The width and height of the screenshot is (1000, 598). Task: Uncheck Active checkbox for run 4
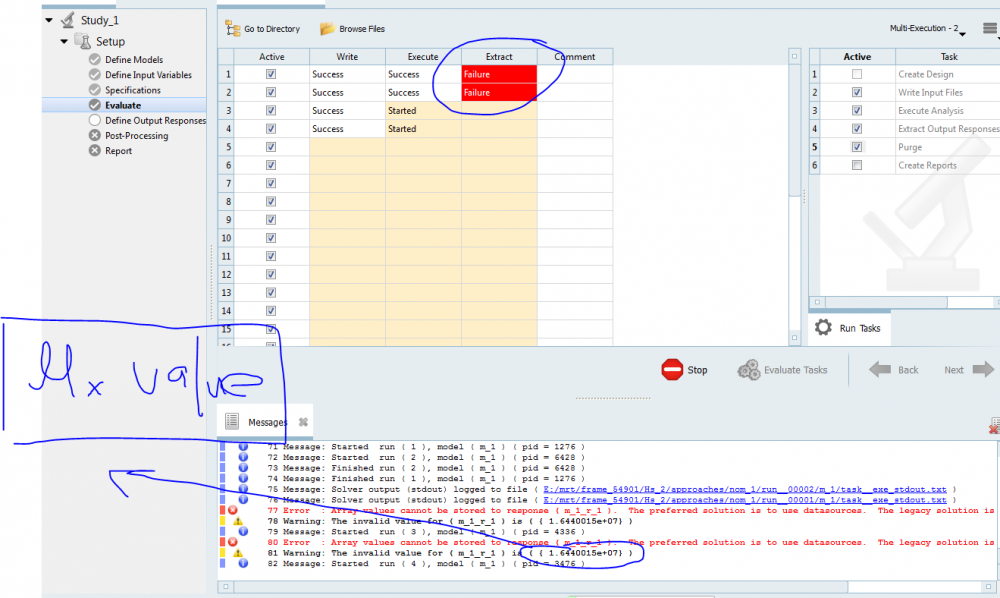pyautogui.click(x=271, y=129)
